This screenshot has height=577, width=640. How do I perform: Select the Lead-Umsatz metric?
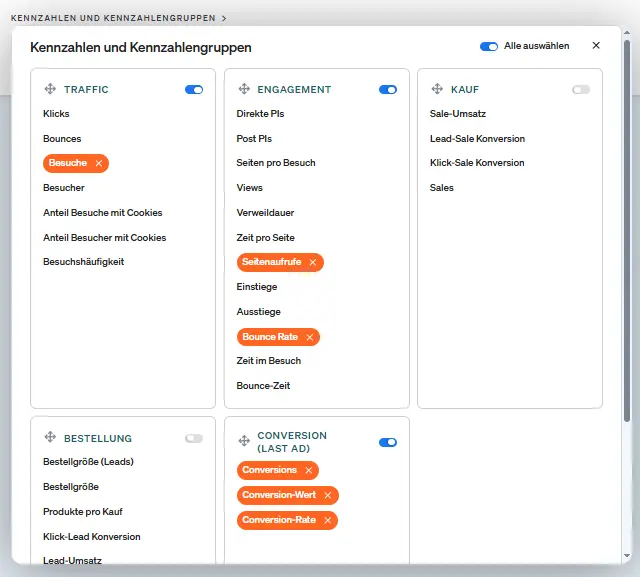[72, 561]
